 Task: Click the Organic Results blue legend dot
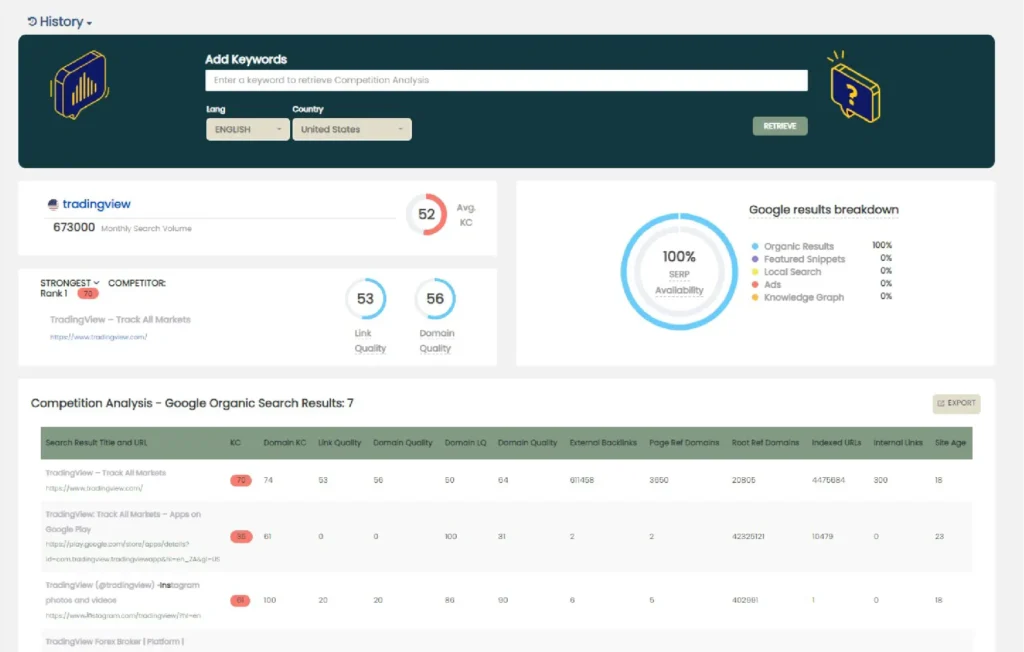click(x=755, y=246)
